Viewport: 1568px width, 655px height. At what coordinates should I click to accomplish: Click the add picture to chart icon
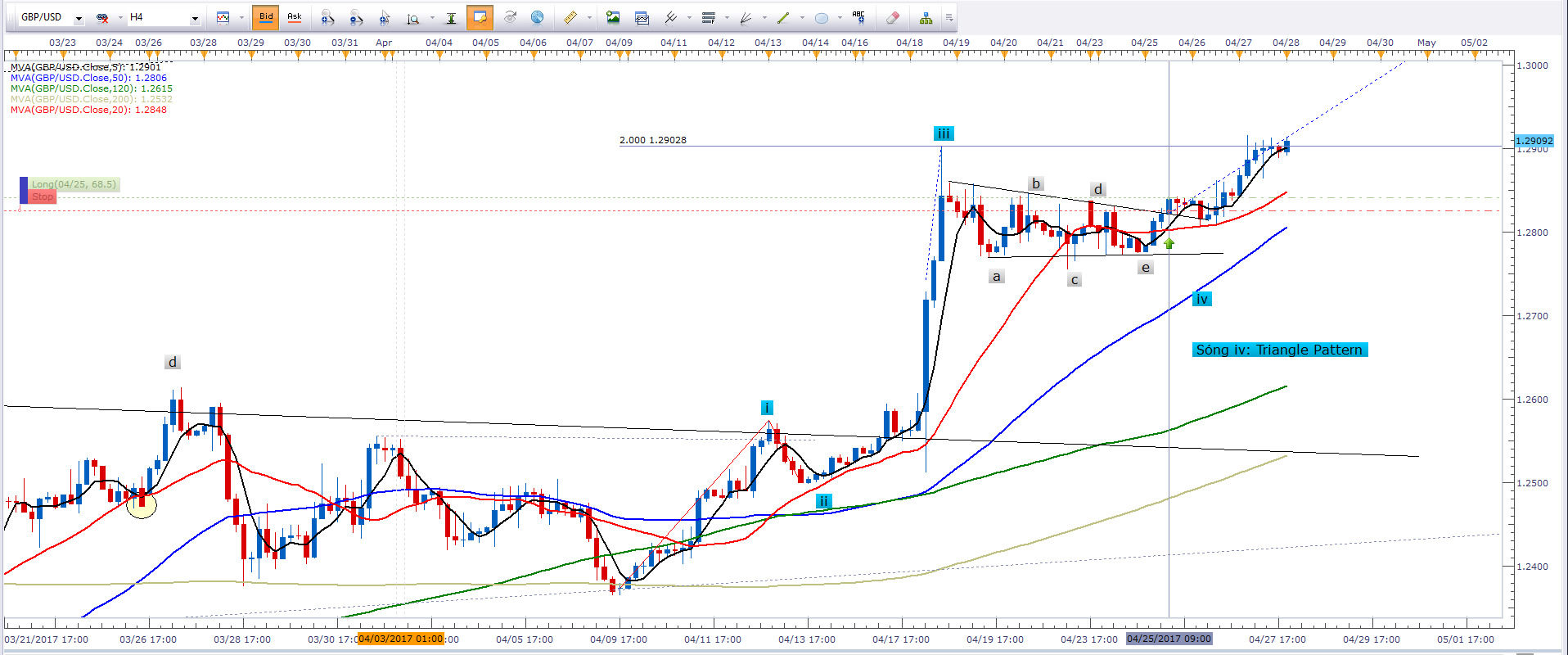coord(613,17)
